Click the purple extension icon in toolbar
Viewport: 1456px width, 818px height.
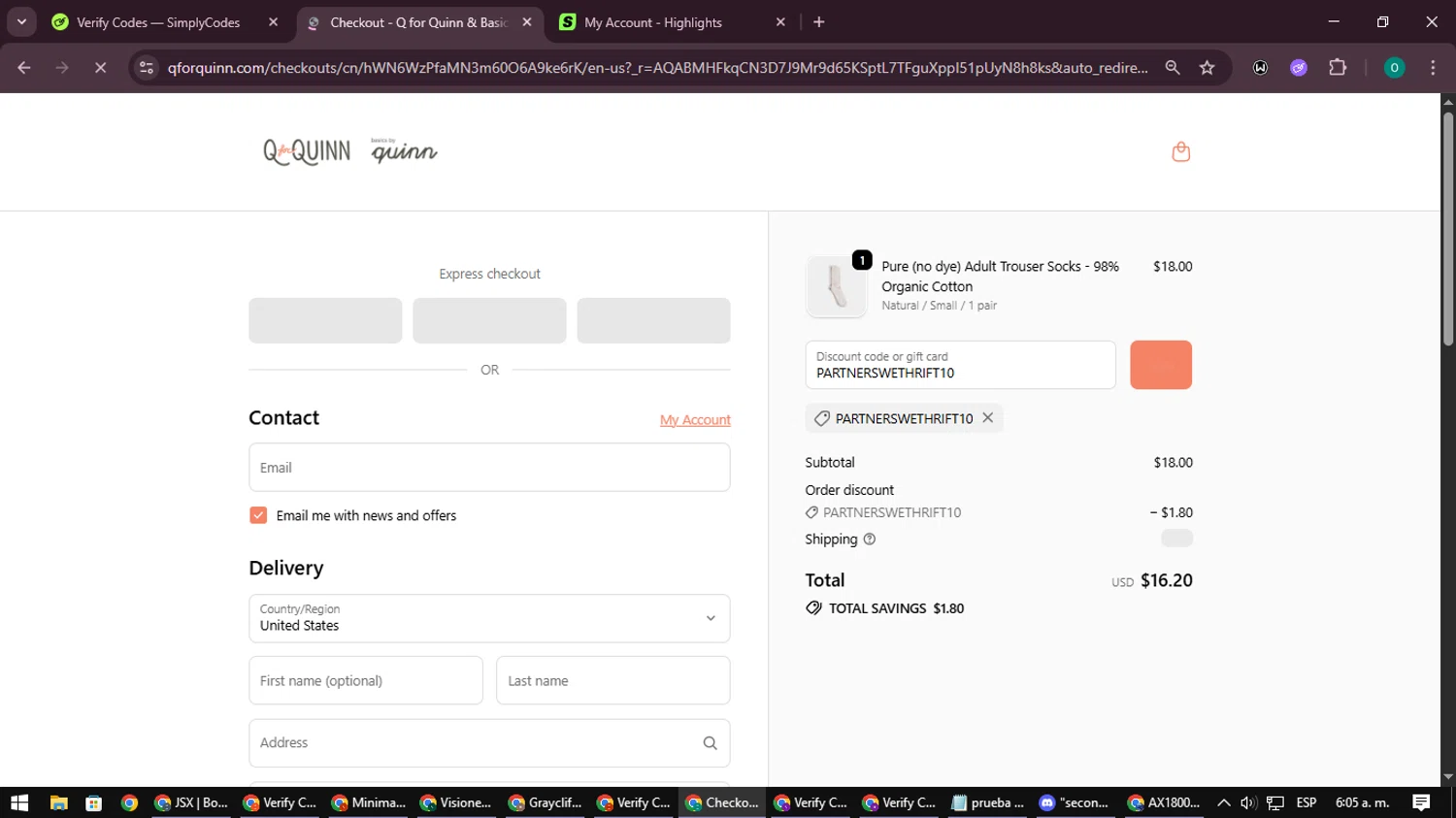(1299, 67)
